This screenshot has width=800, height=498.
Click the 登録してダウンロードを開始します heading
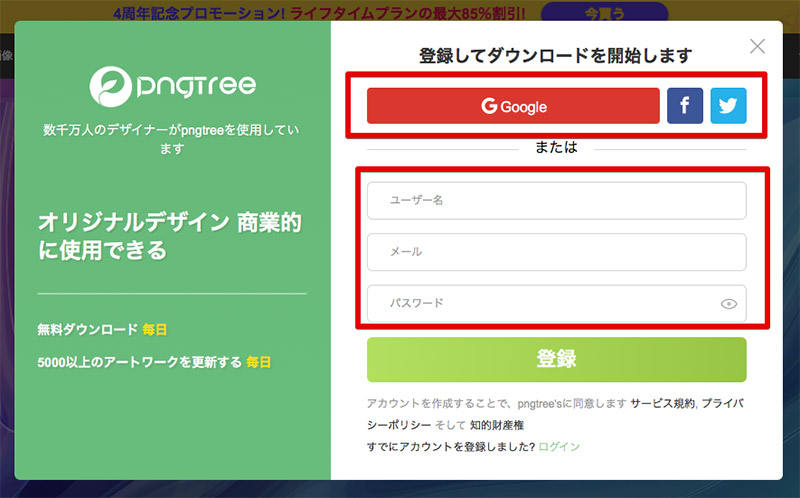pyautogui.click(x=556, y=55)
